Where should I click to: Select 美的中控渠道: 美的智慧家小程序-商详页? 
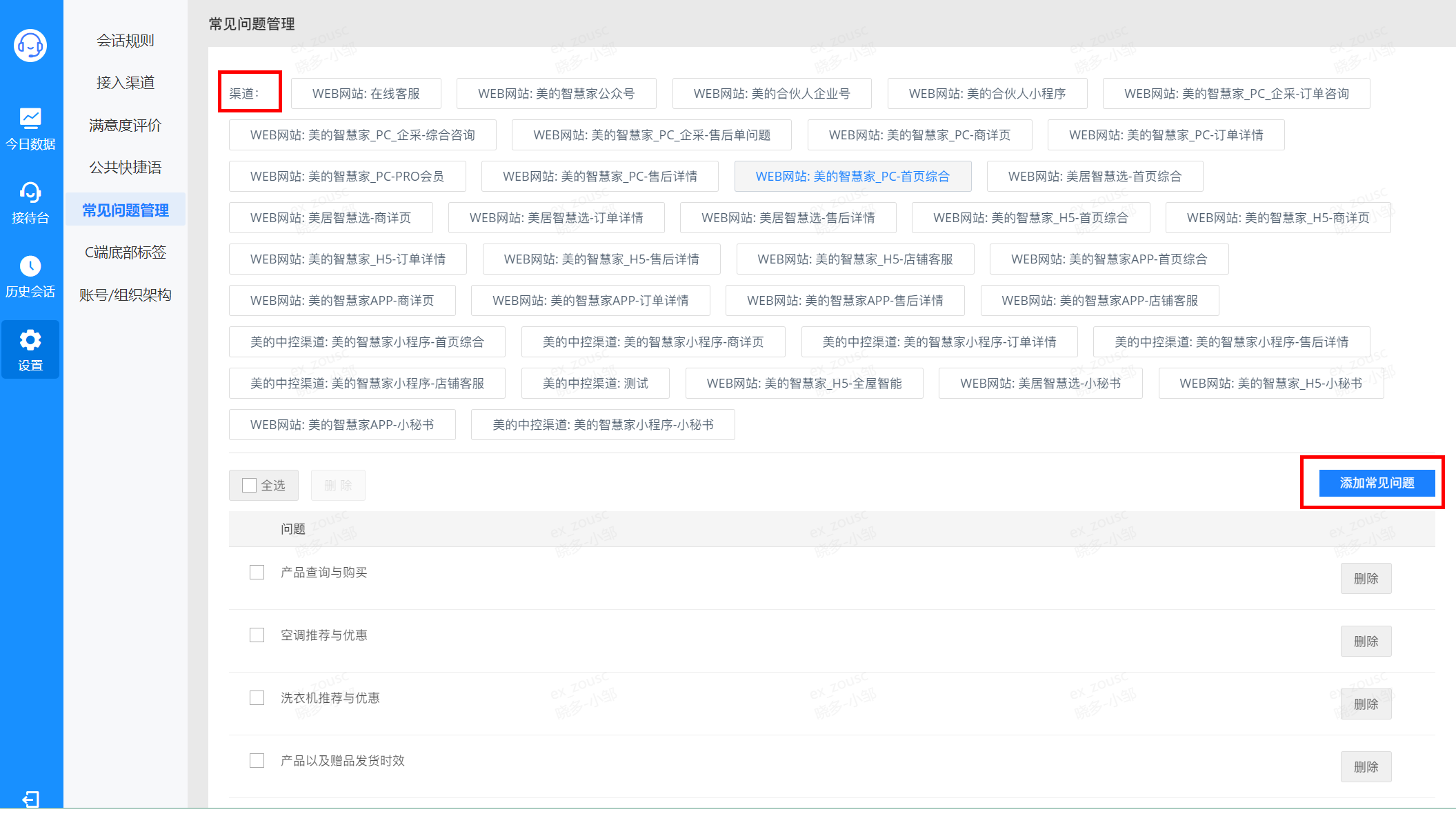pyautogui.click(x=653, y=342)
